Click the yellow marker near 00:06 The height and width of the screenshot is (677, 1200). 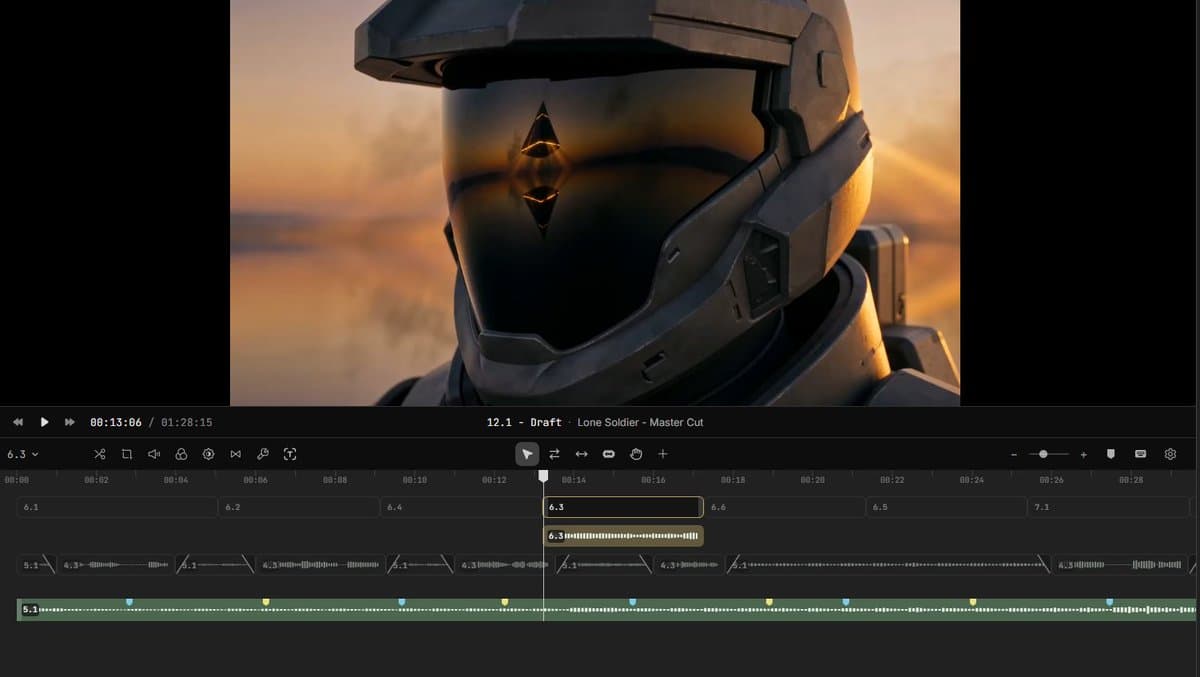pos(265,602)
